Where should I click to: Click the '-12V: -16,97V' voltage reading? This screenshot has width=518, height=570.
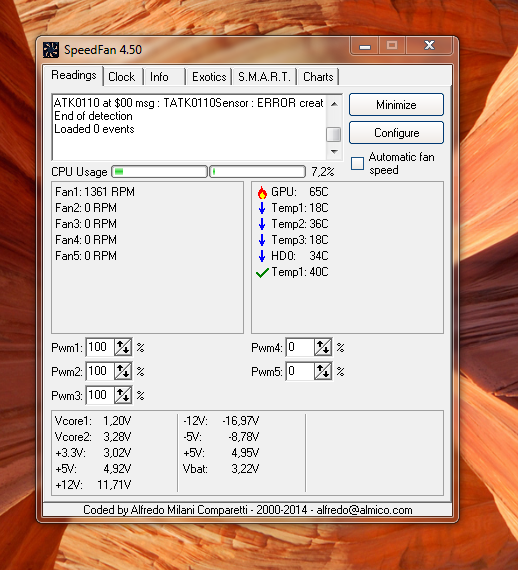[x=221, y=421]
